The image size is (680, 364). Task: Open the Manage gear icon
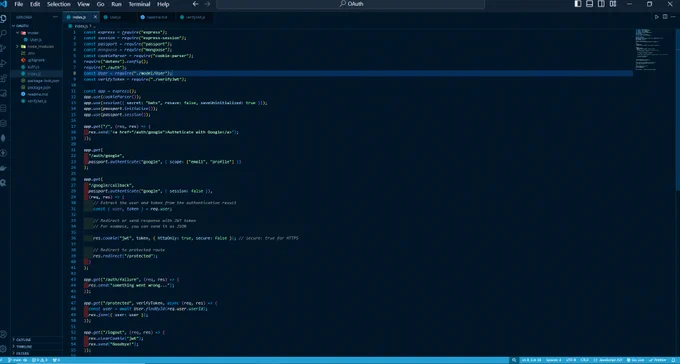[x=4, y=349]
